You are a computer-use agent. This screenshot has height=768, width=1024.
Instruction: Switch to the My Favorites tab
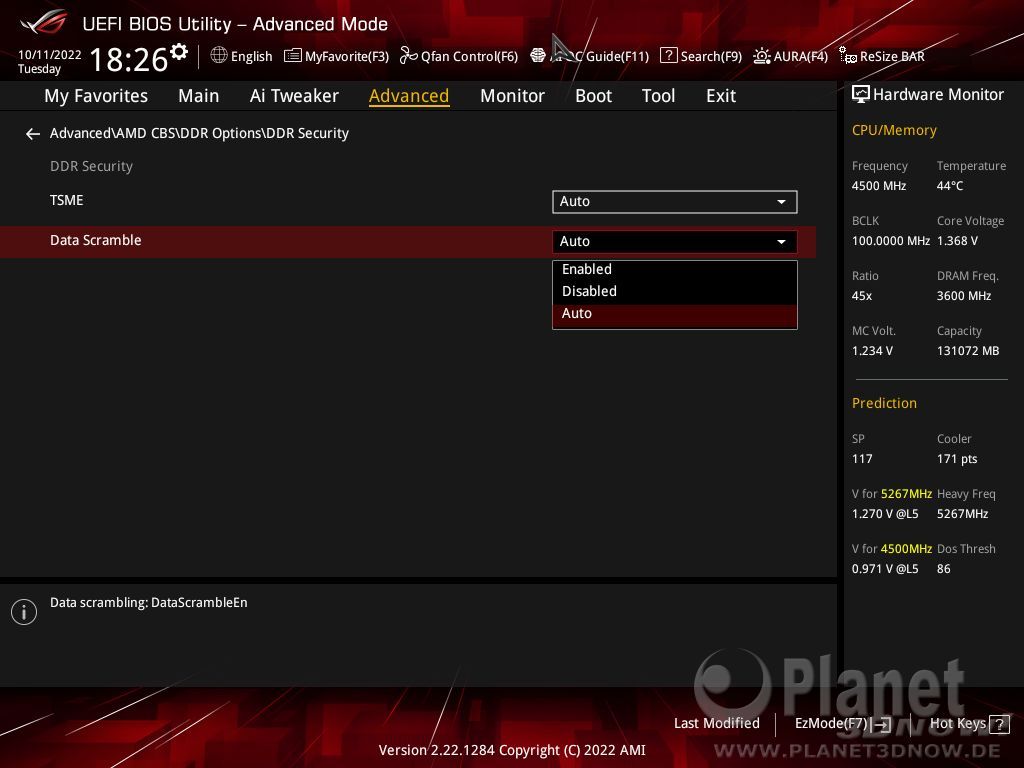pyautogui.click(x=96, y=96)
